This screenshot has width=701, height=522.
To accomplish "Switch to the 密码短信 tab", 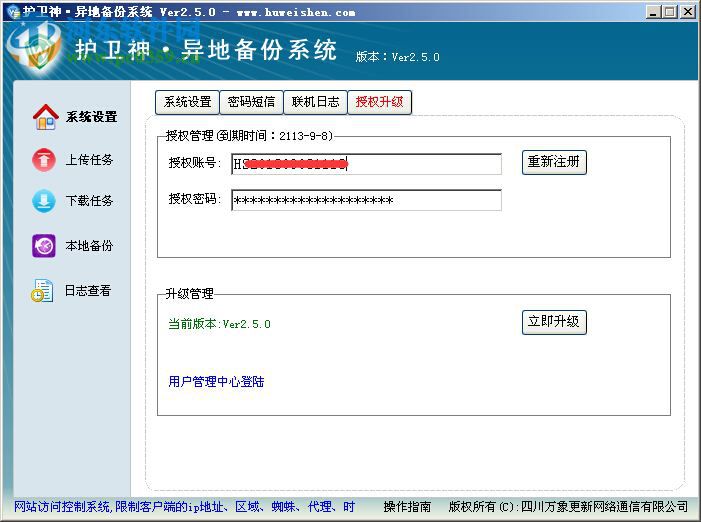I will [x=251, y=102].
